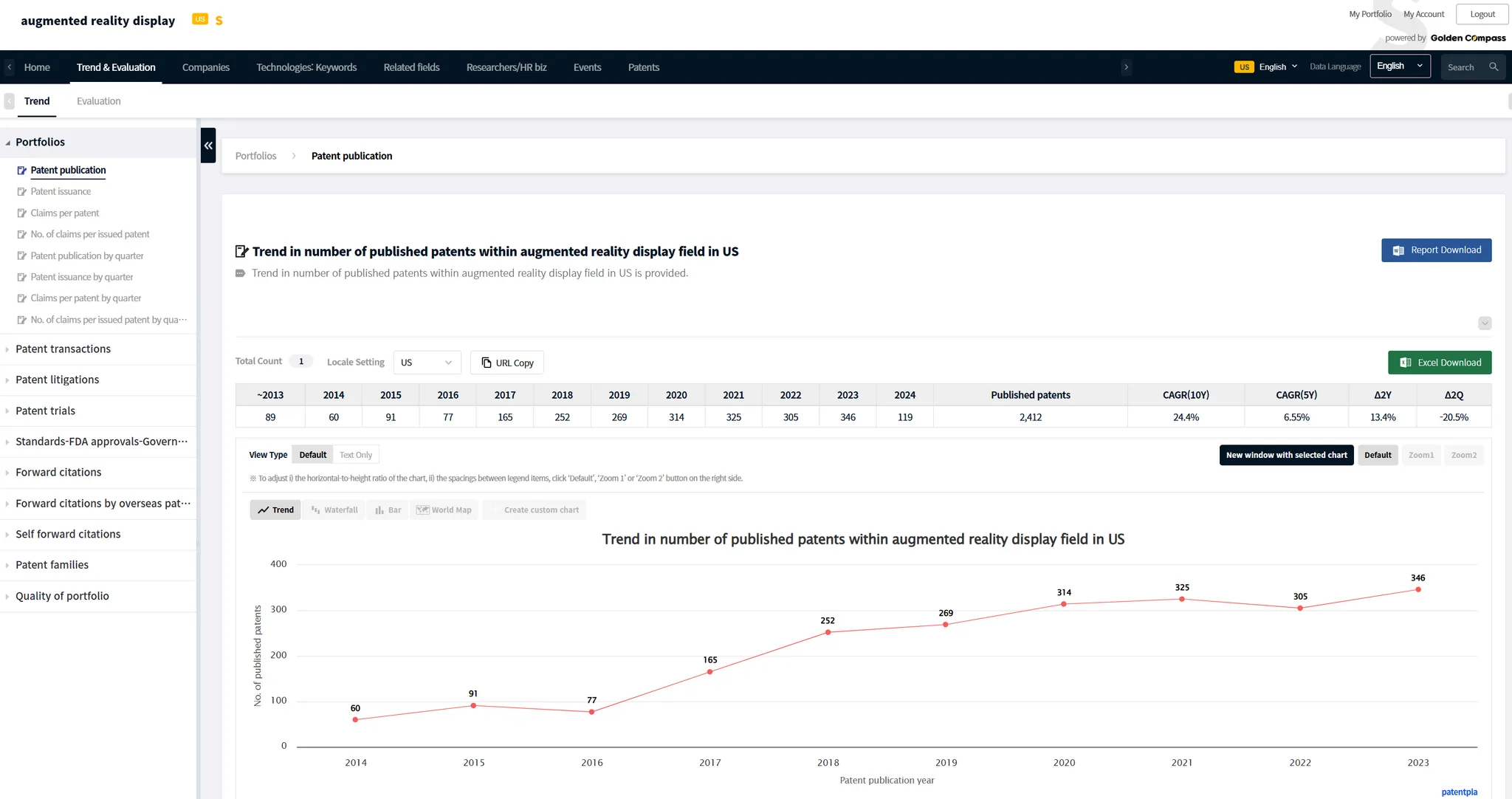Switch chart size to Zoom2

(1463, 455)
